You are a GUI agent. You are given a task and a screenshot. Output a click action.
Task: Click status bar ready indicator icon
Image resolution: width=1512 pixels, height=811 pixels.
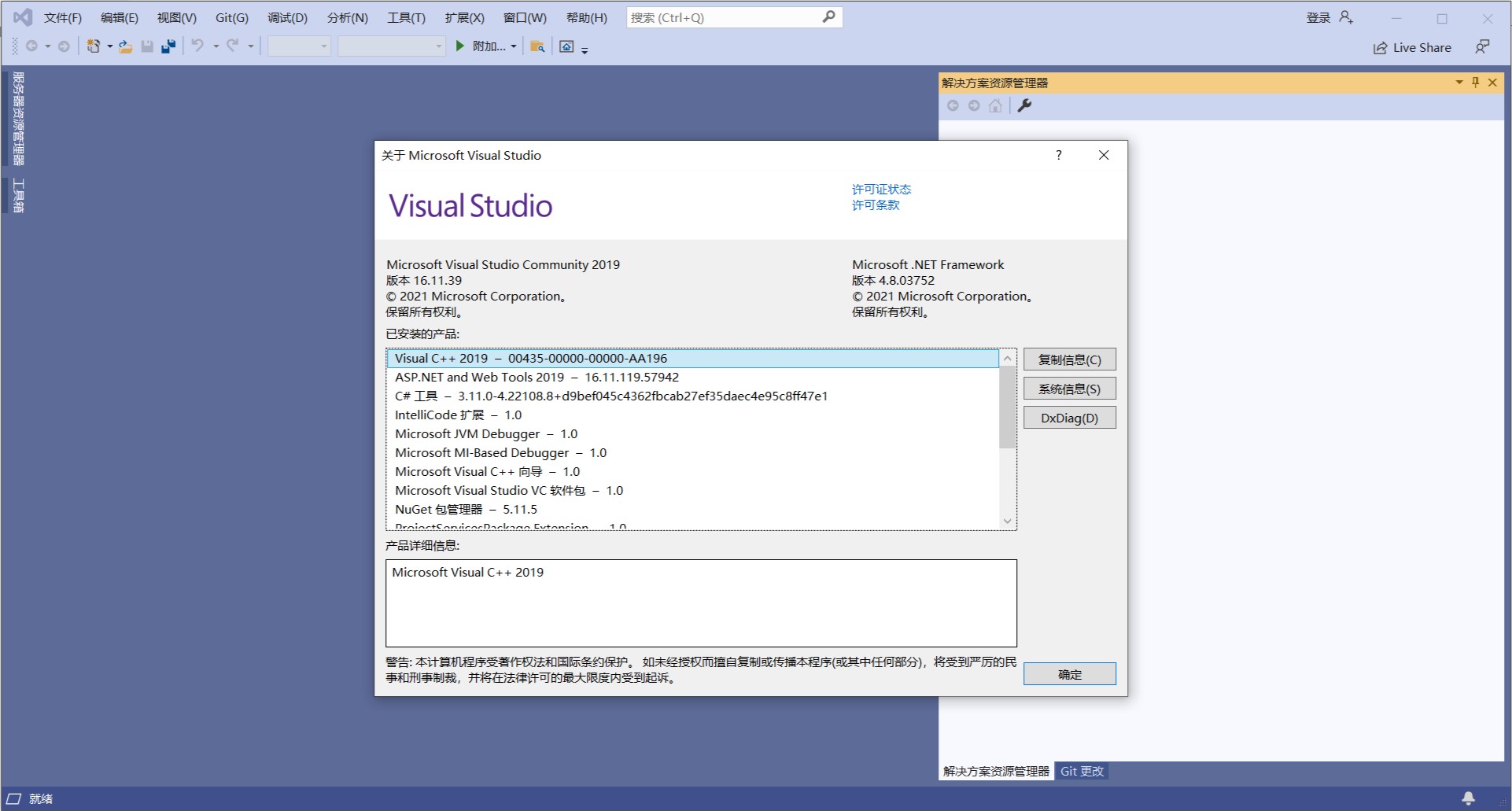(x=13, y=798)
